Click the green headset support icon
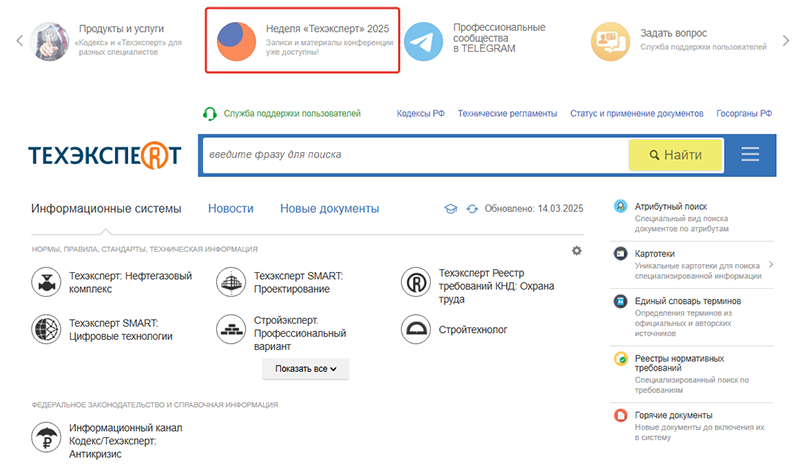Screen dimensions: 810x475 pyautogui.click(x=210, y=114)
